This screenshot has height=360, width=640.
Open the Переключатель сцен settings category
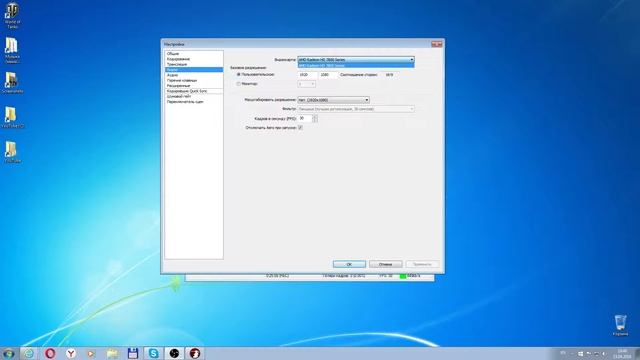pos(194,102)
